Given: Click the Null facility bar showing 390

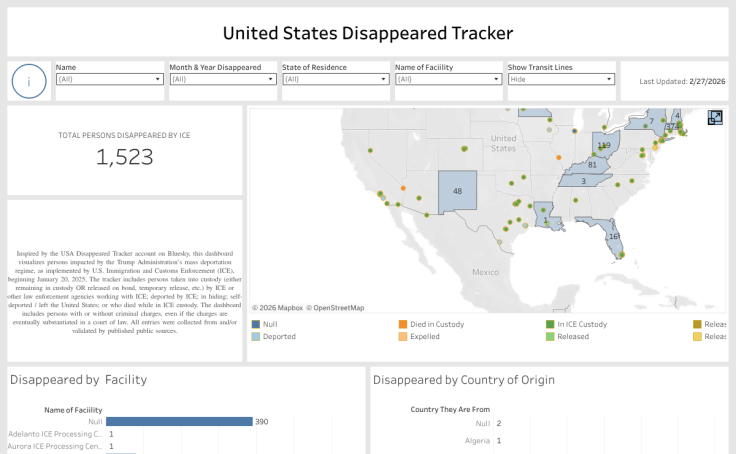Looking at the screenshot, I should 179,422.
